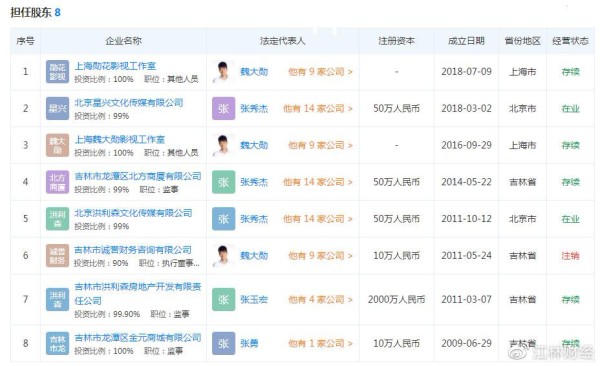Click the 魏大勋 logo beside 上海魏大勋影视工作室
The height and width of the screenshot is (366, 600).
coord(57,145)
